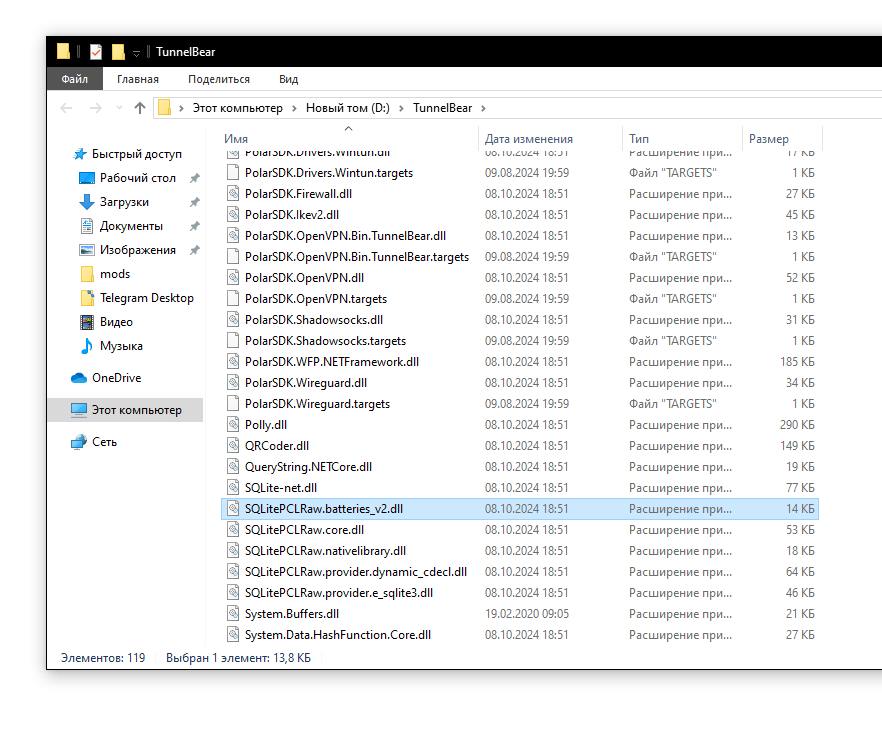Expand chevron before Этот компьютер in address bar

coord(181,108)
